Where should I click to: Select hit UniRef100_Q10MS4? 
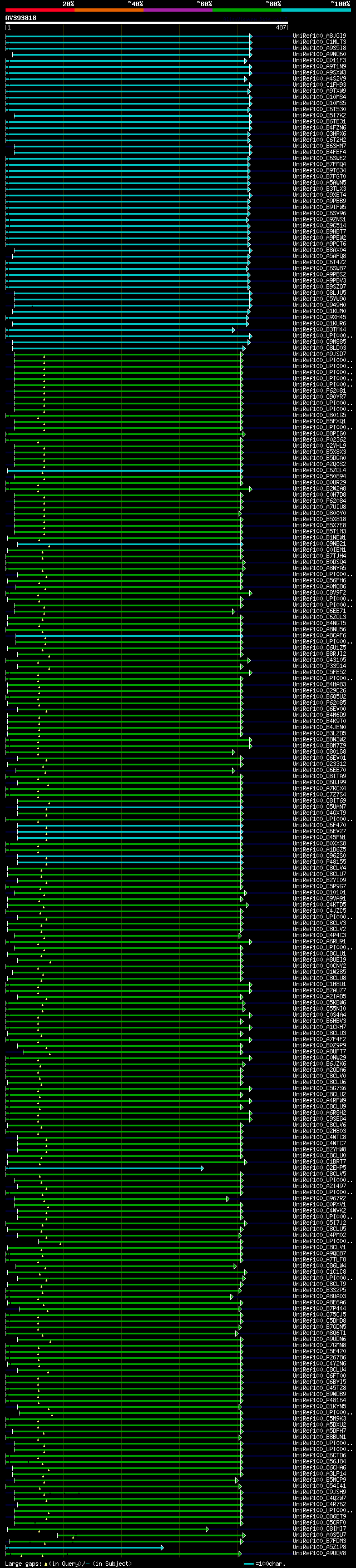click(319, 97)
